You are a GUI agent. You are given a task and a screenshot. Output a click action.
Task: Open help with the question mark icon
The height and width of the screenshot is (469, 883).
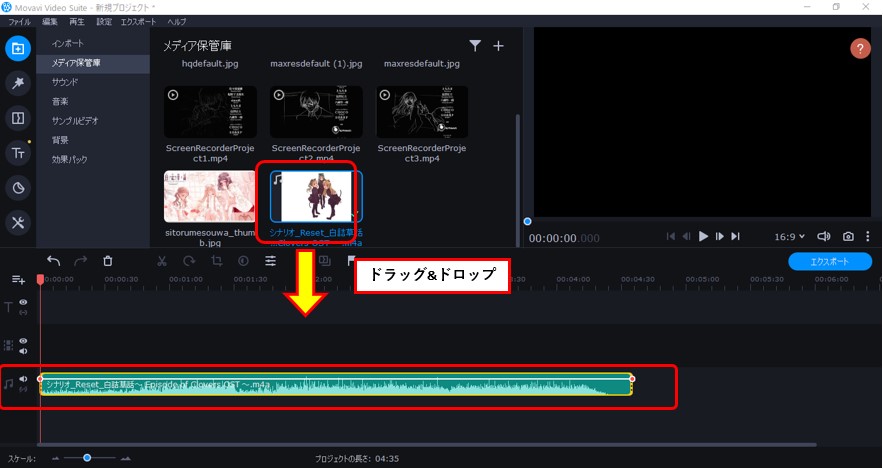tap(860, 48)
